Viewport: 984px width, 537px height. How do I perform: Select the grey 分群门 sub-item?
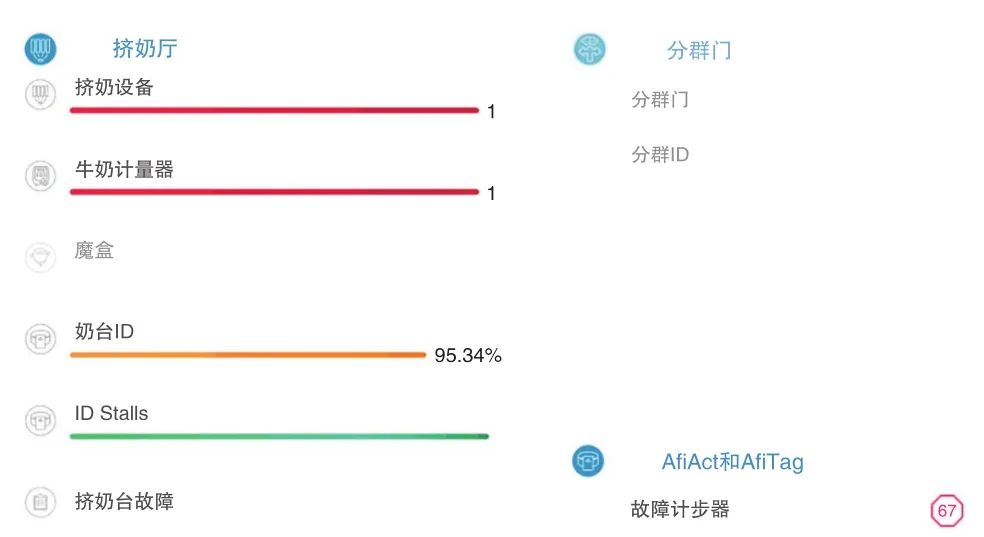pos(660,99)
